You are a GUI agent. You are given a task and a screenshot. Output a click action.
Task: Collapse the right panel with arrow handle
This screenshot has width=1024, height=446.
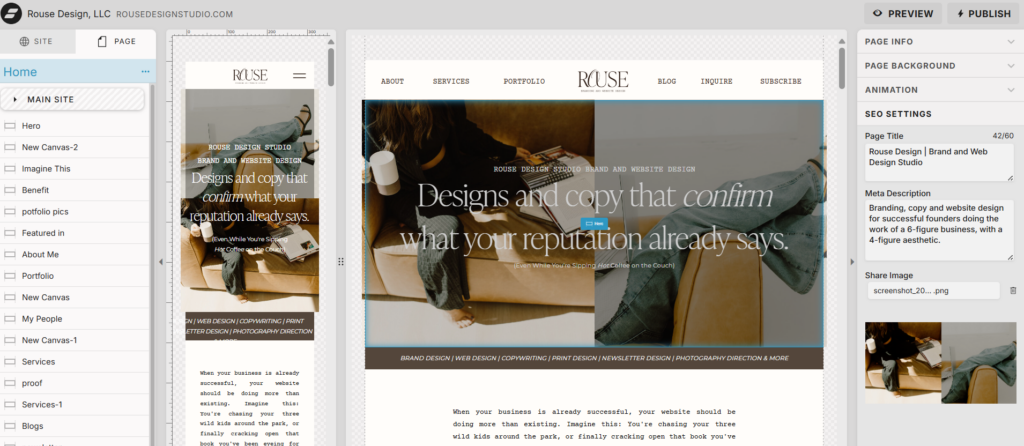[851, 262]
